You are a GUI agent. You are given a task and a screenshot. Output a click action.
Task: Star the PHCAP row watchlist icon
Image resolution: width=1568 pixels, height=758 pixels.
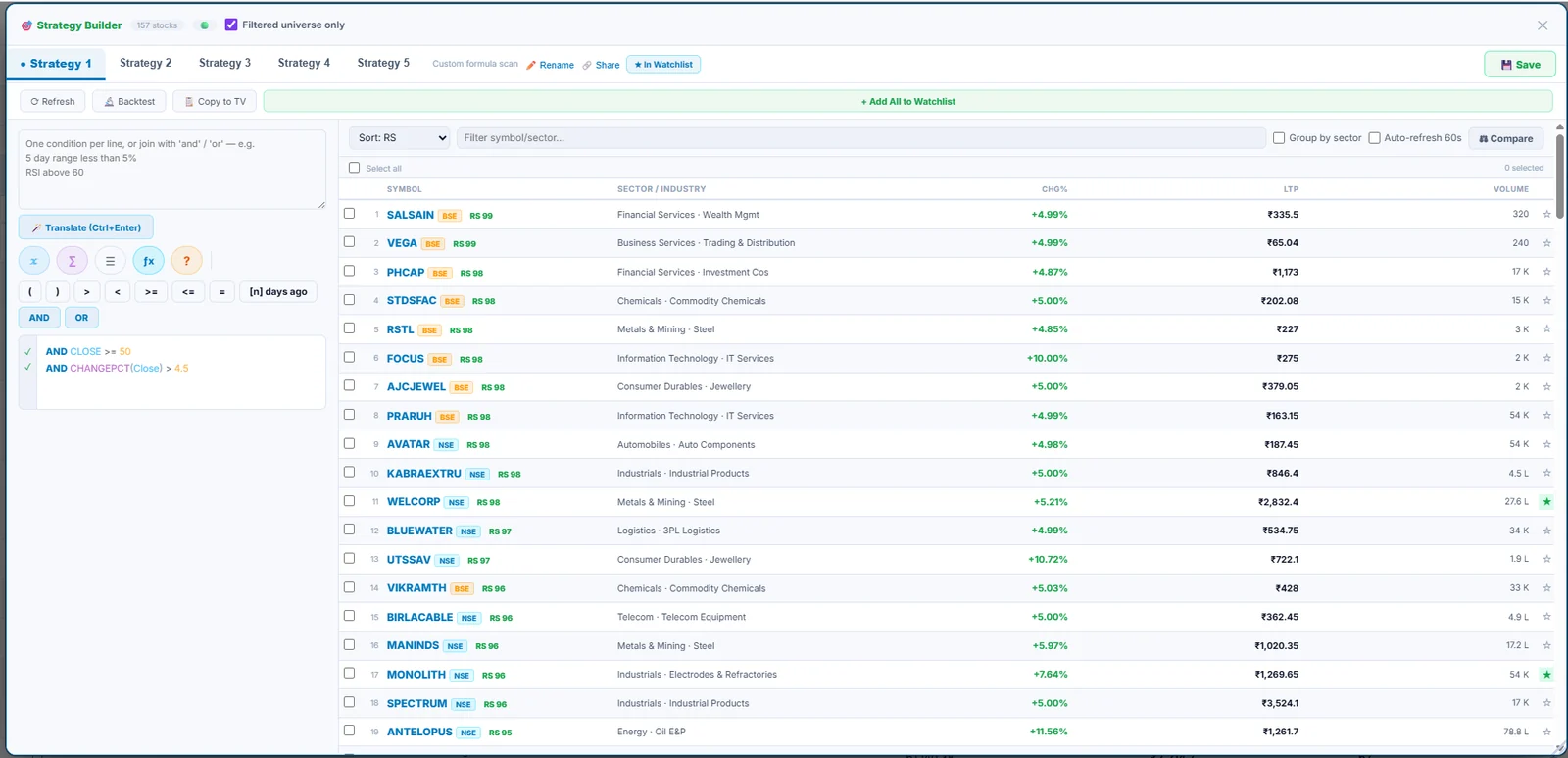point(1547,272)
